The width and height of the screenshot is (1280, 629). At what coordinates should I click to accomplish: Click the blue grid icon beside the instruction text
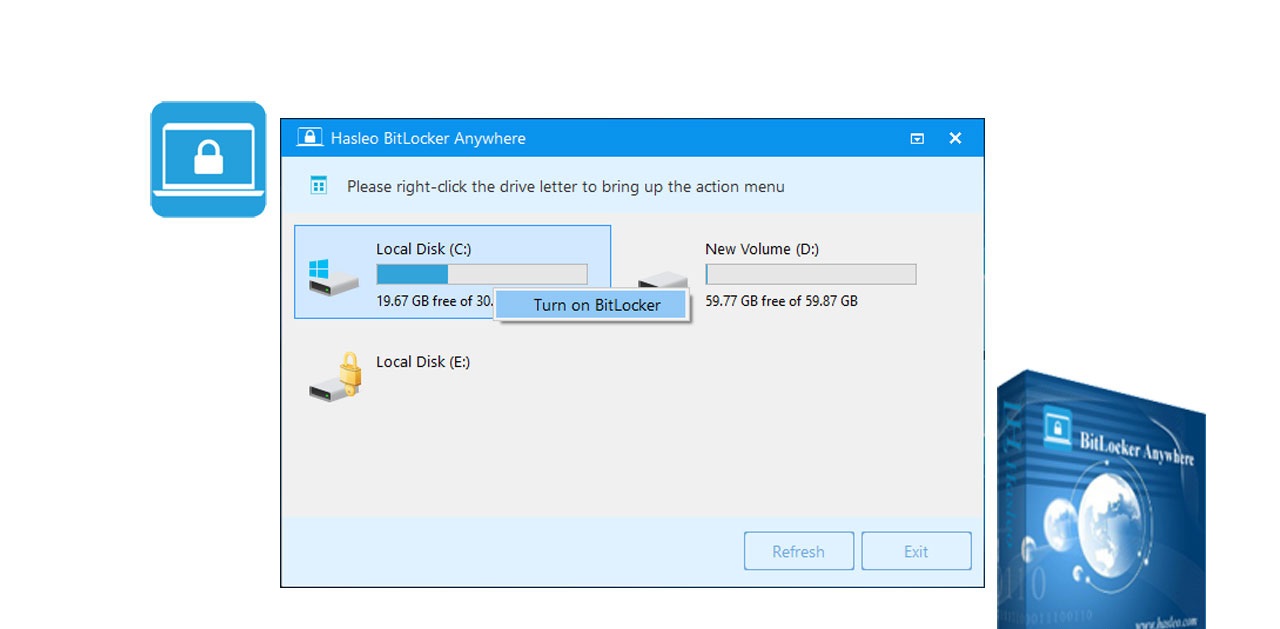pyautogui.click(x=318, y=186)
